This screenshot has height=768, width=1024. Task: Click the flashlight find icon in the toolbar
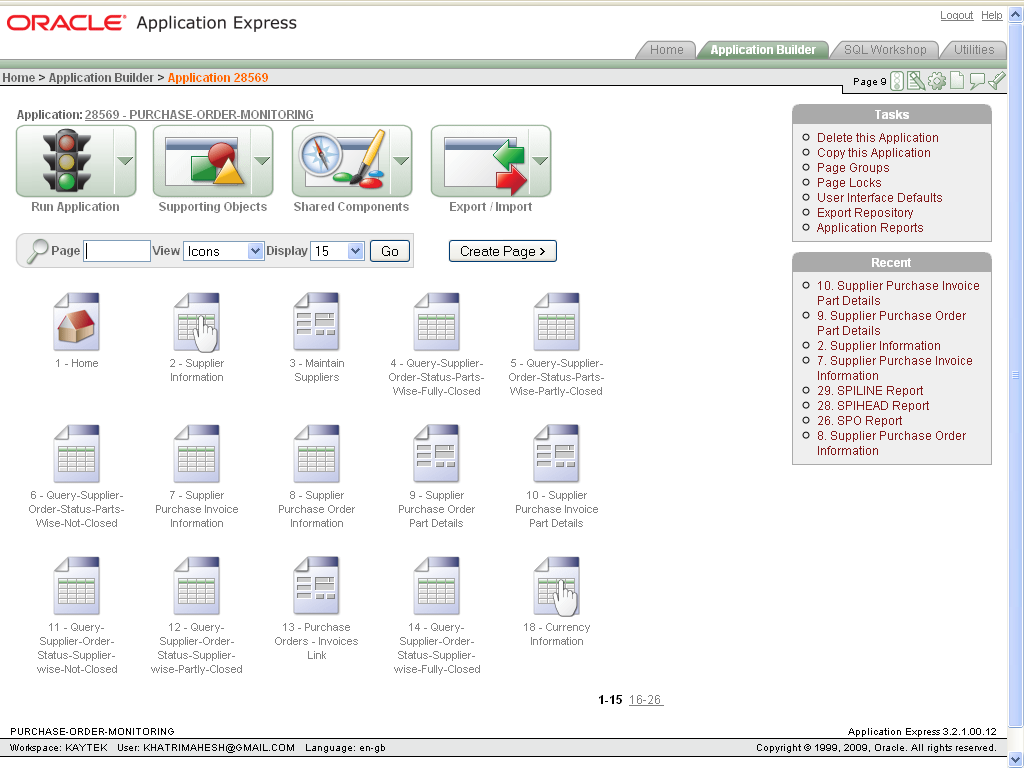point(997,81)
